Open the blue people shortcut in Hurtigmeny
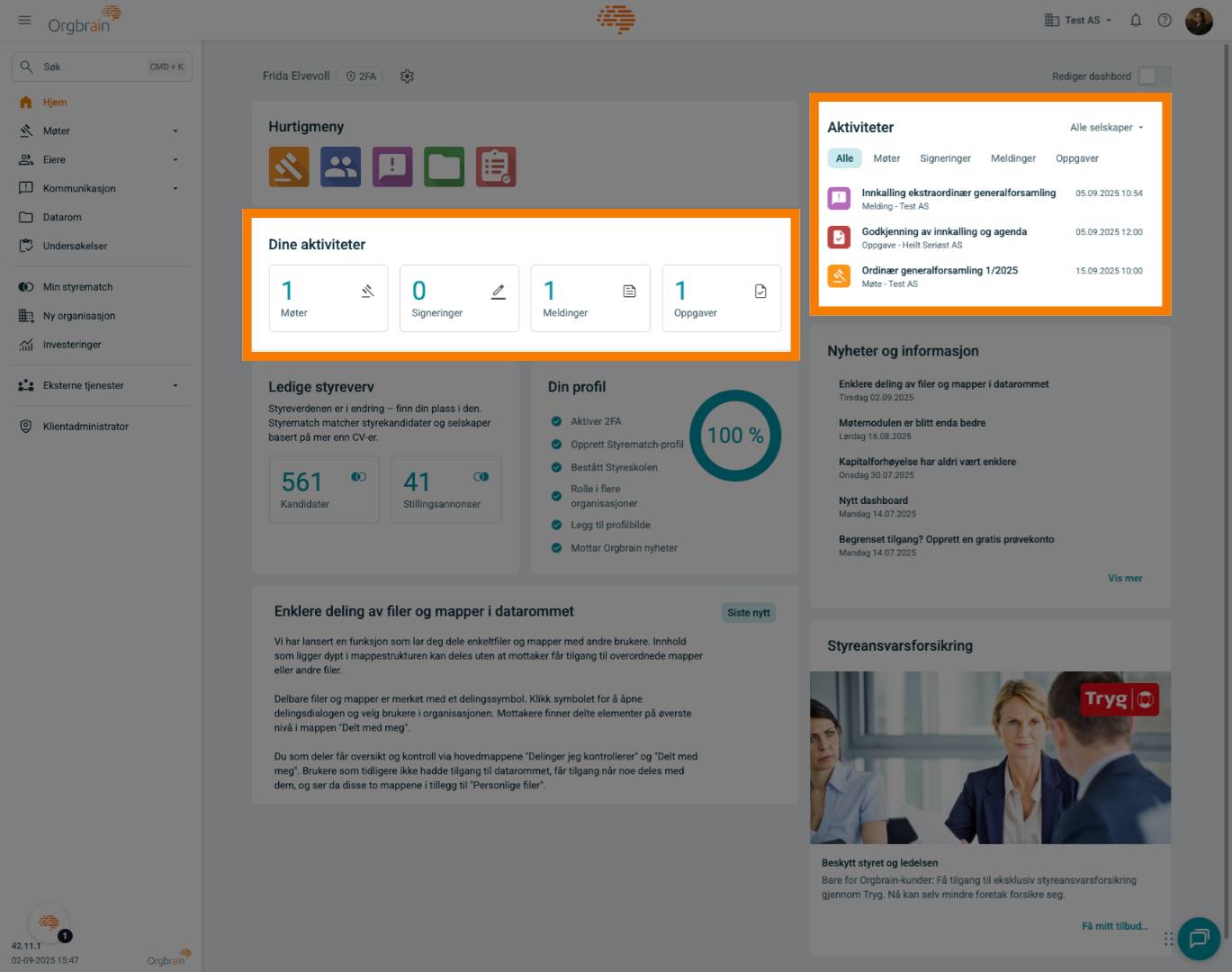Image resolution: width=1232 pixels, height=972 pixels. [340, 167]
